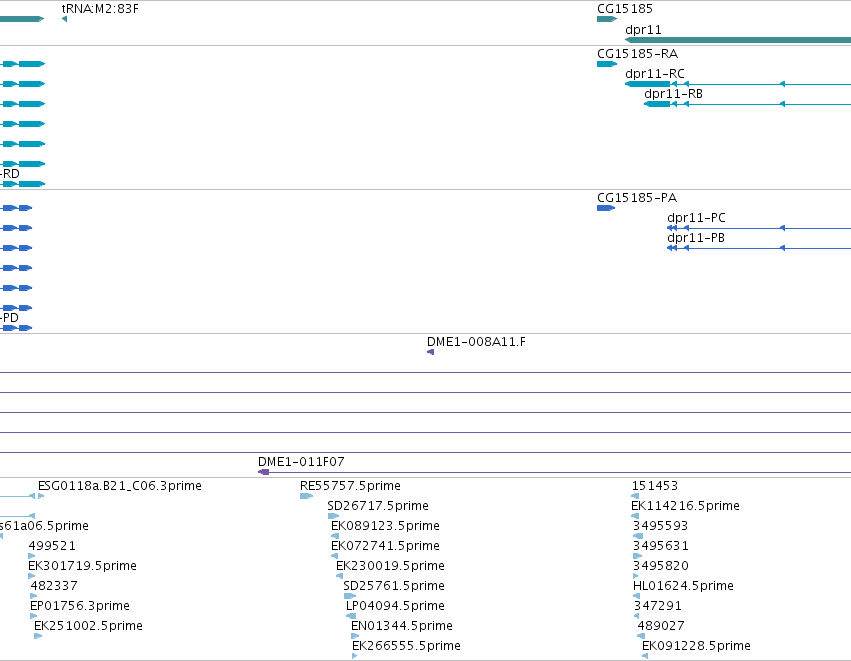Screen dimensions: 851x661
Task: Click the SD25761.5prime EST label
Action: [393, 586]
